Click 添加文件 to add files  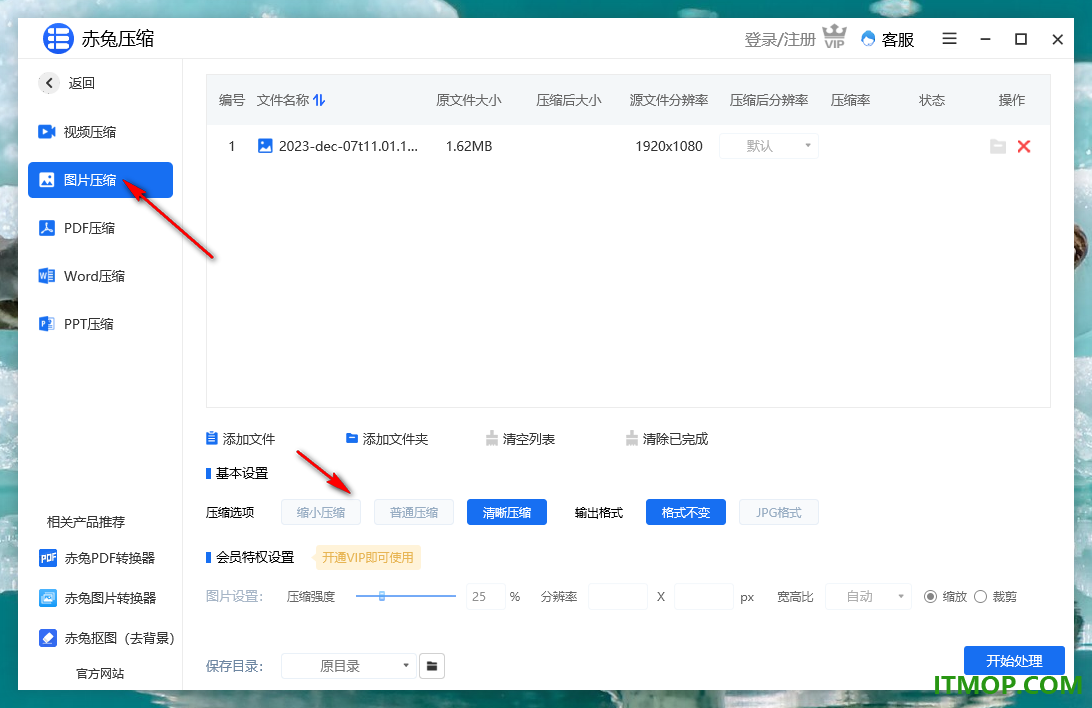pyautogui.click(x=240, y=439)
